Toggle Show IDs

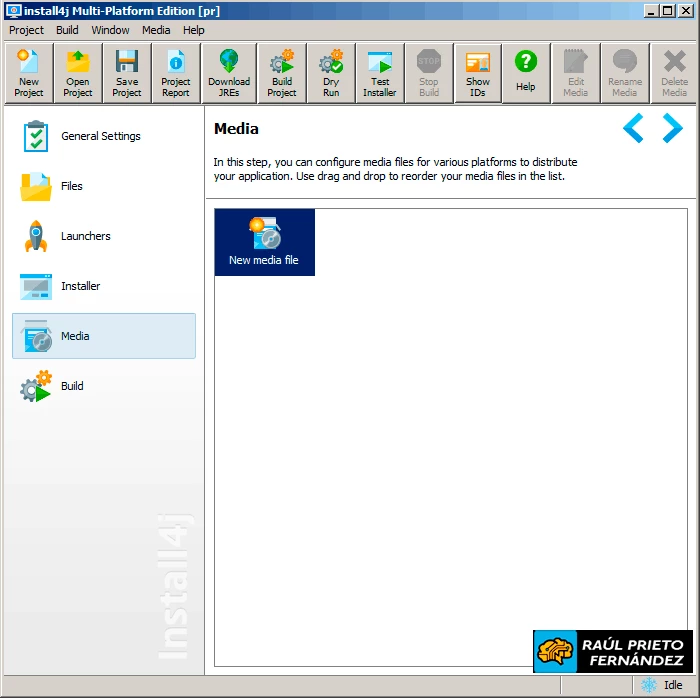[478, 73]
